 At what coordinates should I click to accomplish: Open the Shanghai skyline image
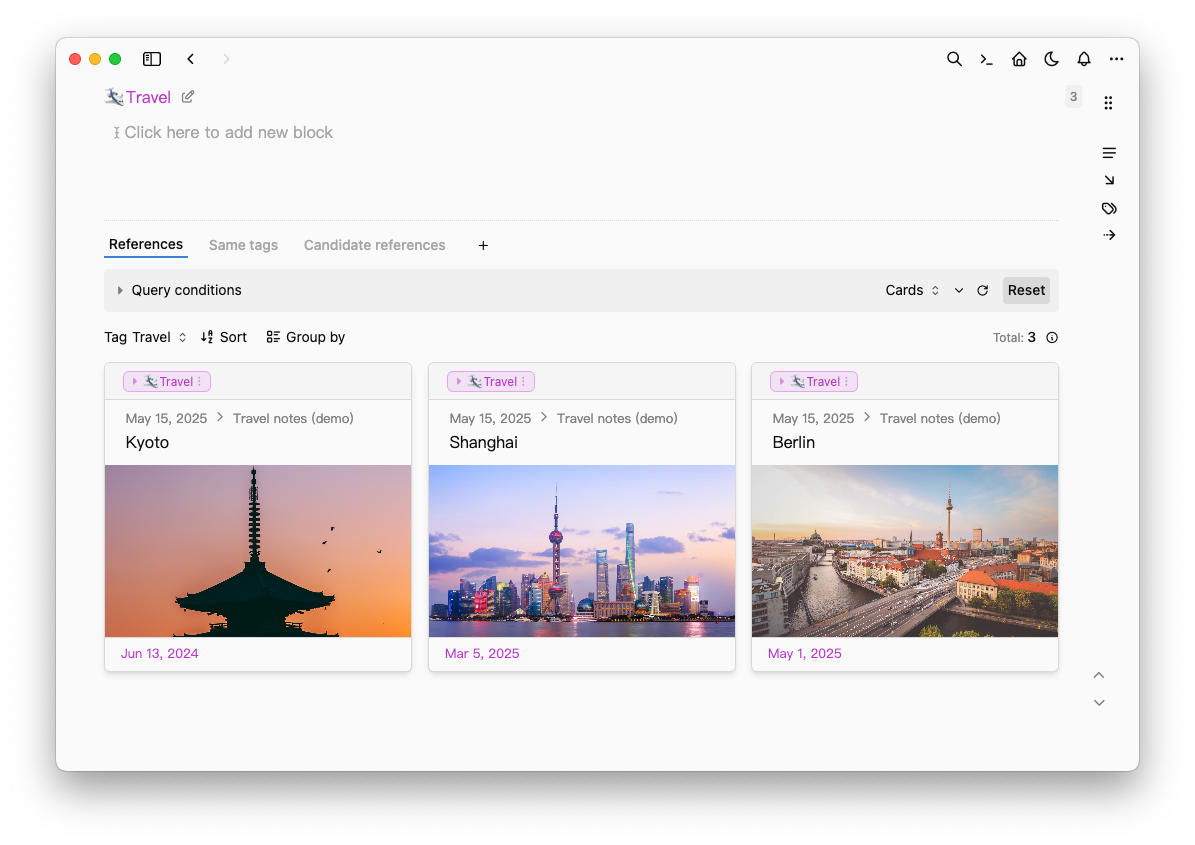pos(581,551)
